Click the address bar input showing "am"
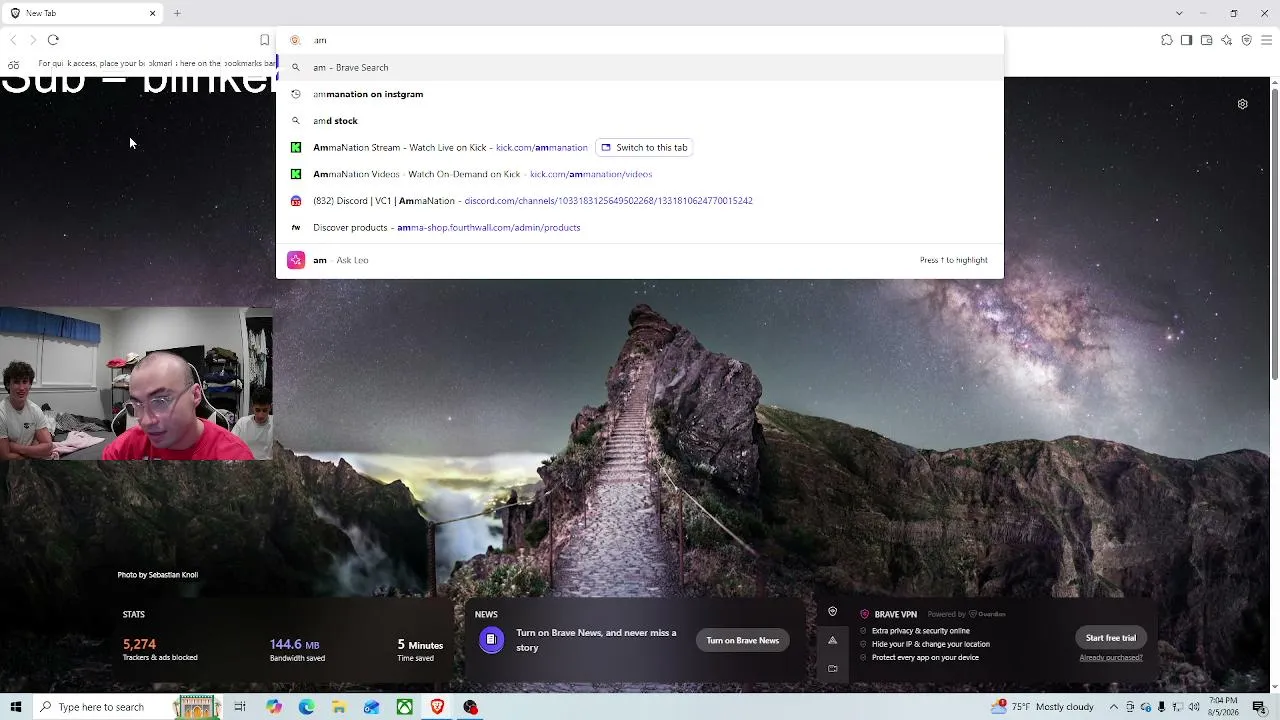This screenshot has width=1280, height=720. click(x=640, y=40)
